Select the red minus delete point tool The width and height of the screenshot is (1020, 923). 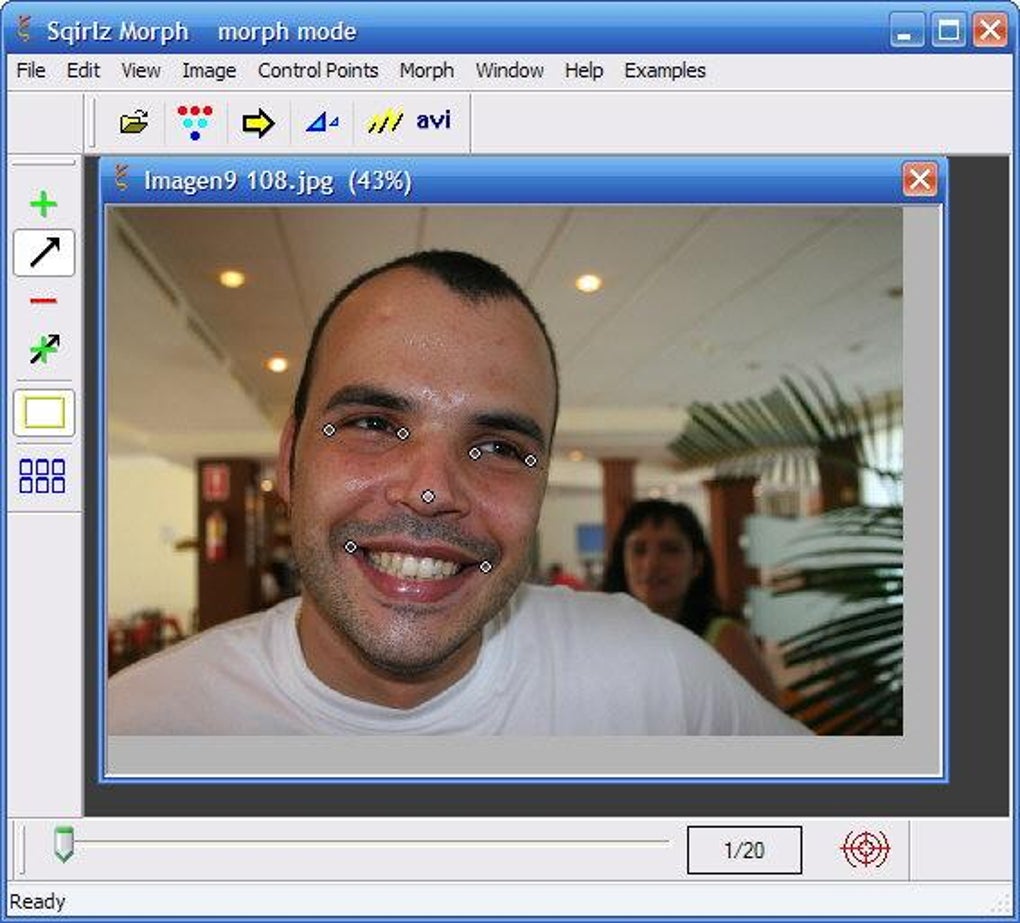pos(44,301)
